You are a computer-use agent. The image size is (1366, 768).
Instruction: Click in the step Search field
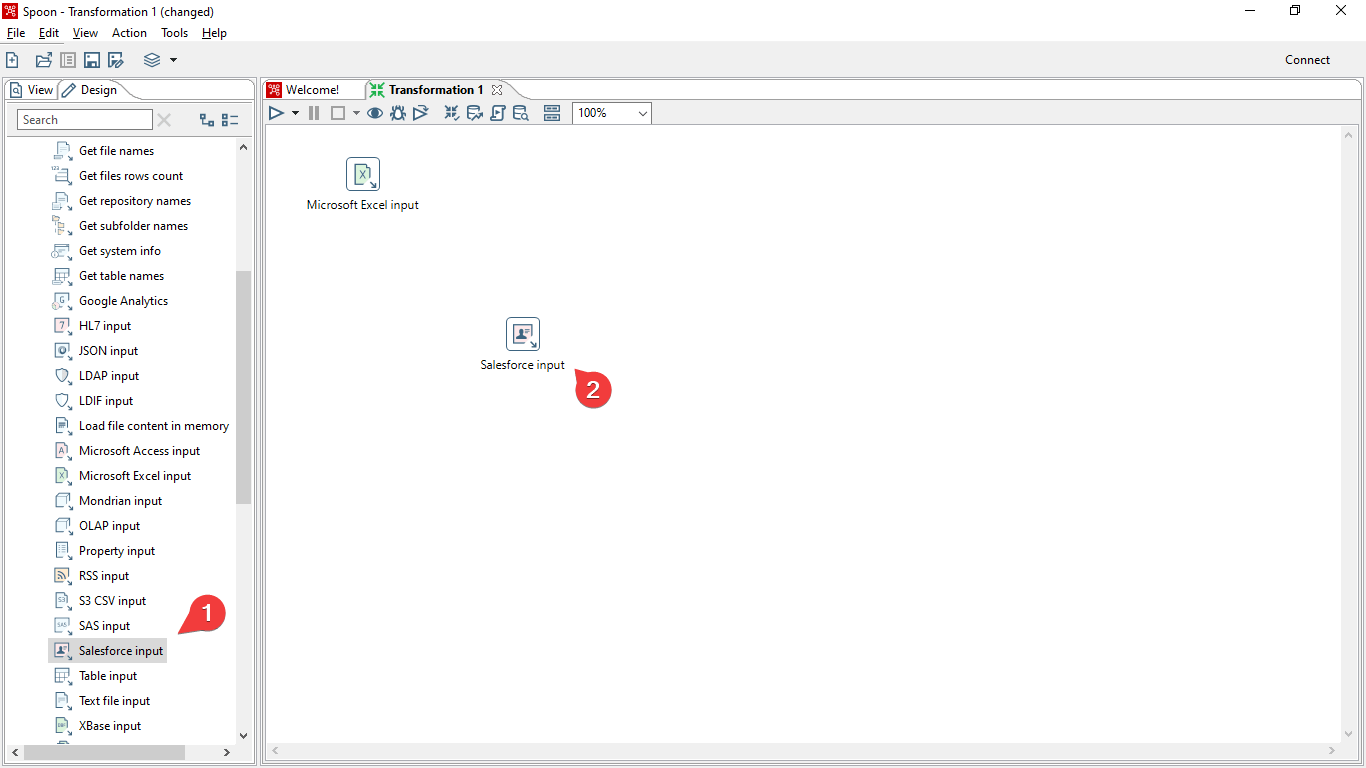pos(85,120)
